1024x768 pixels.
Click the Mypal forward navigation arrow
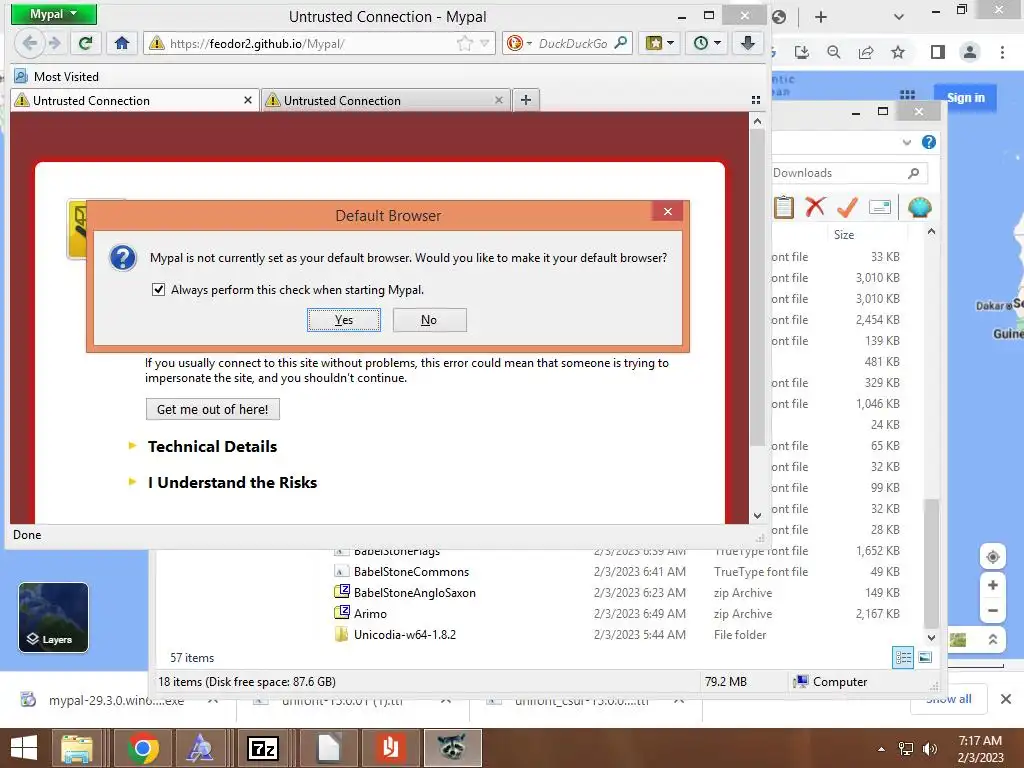pyautogui.click(x=55, y=43)
